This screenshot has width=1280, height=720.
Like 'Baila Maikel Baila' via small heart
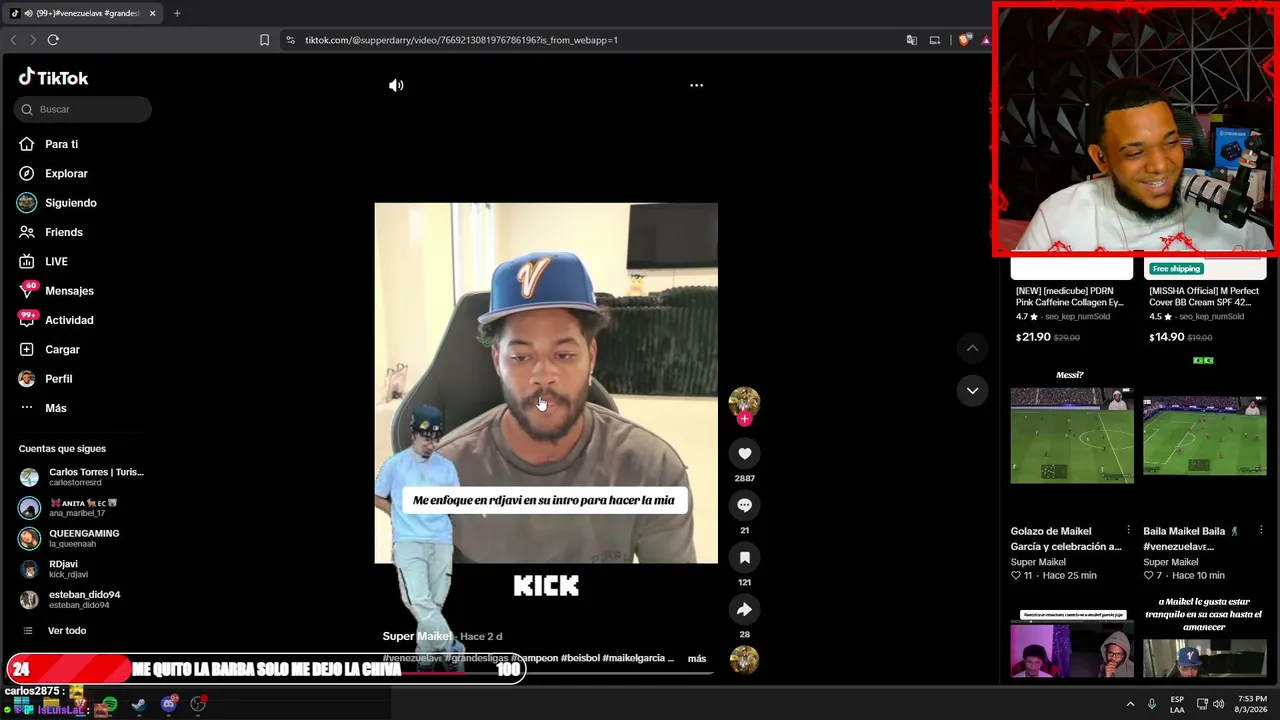point(1149,576)
